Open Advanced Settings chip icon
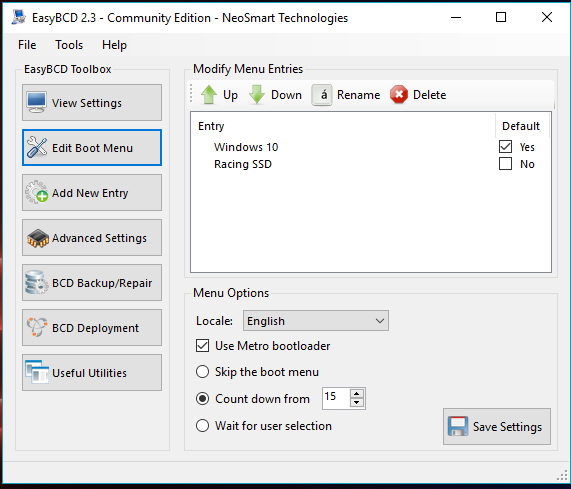 click(x=38, y=238)
